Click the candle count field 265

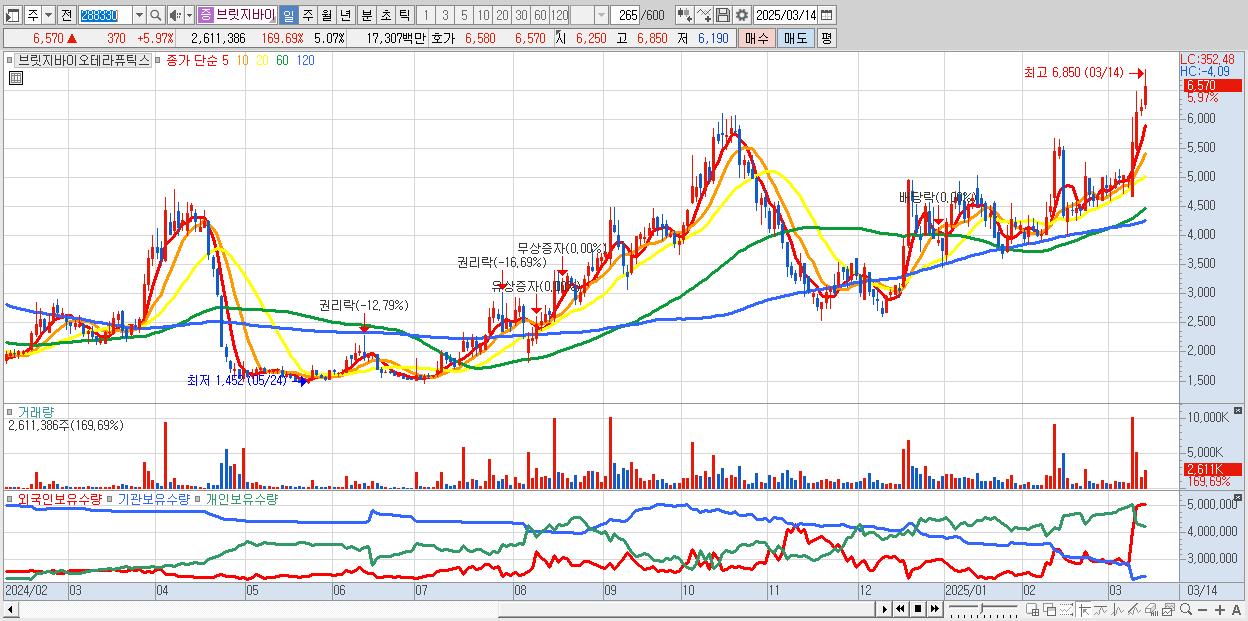point(627,16)
